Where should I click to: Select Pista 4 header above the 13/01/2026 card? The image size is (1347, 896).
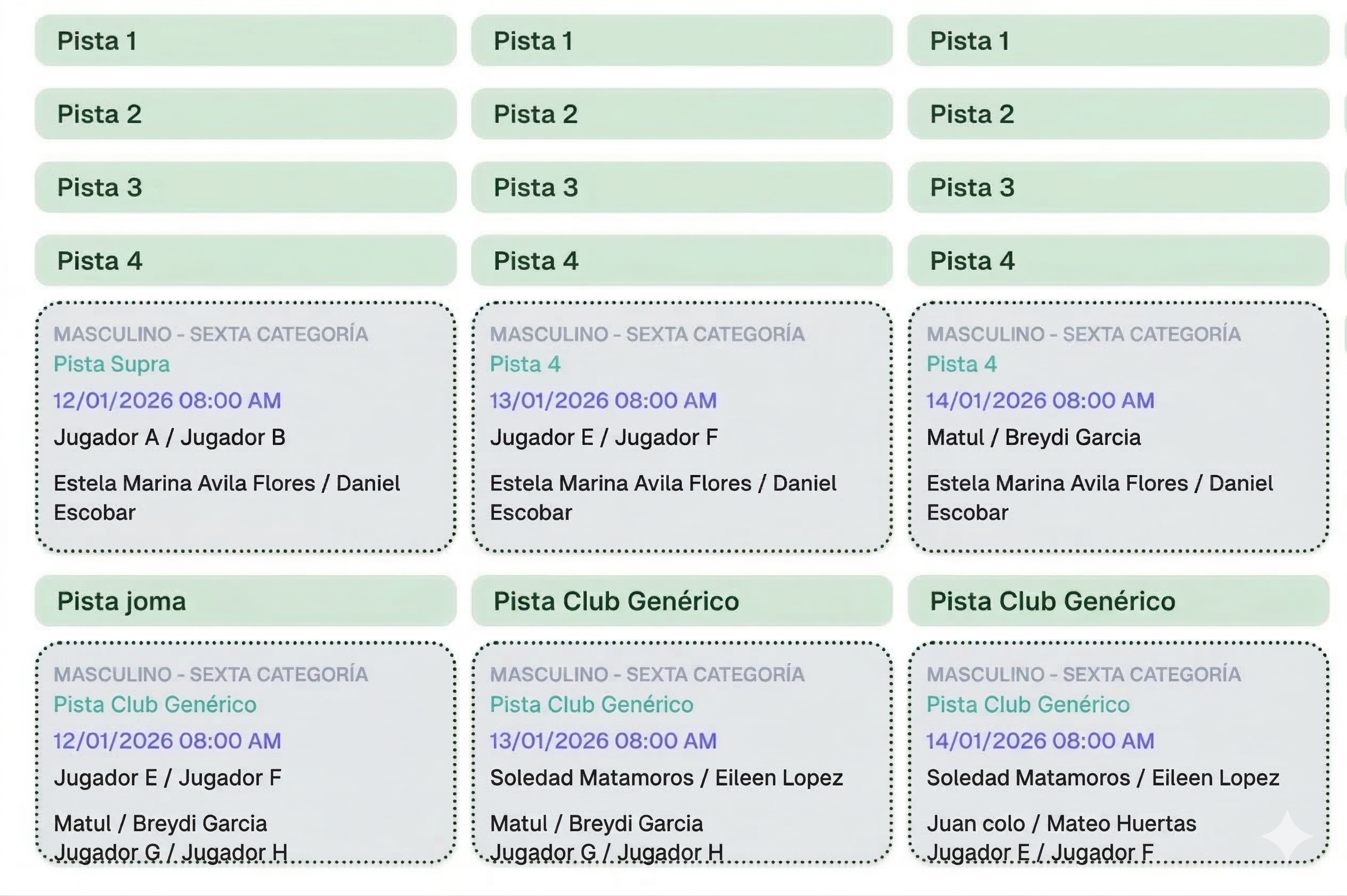[x=681, y=261]
